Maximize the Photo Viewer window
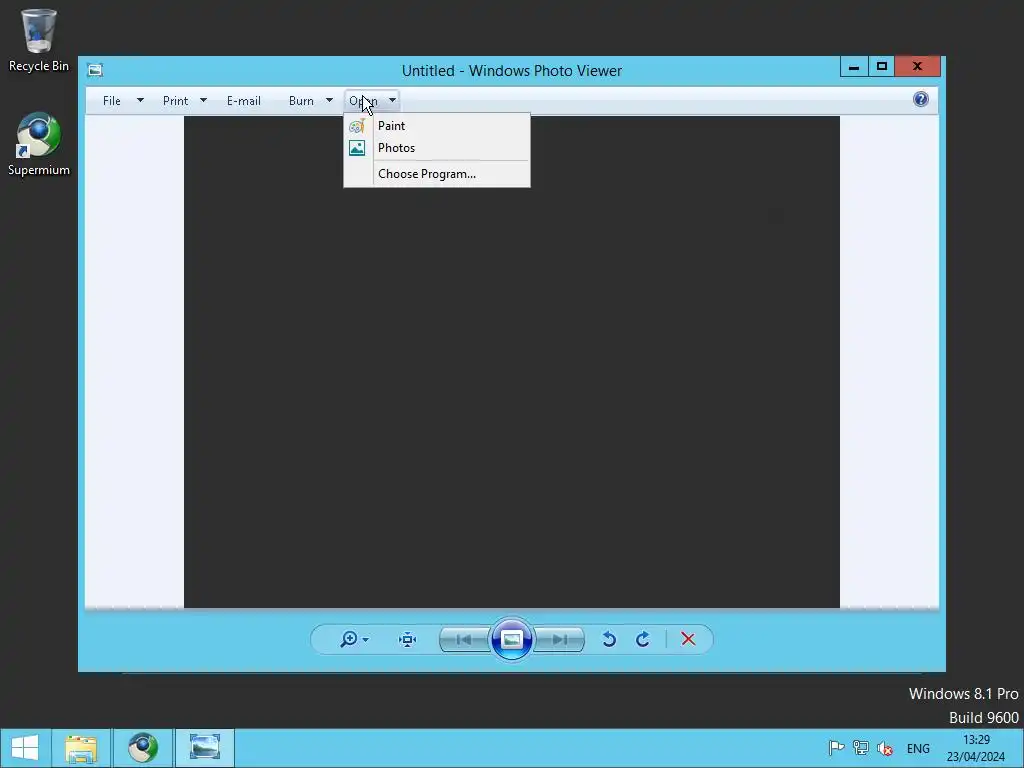The height and width of the screenshot is (768, 1024). (882, 66)
